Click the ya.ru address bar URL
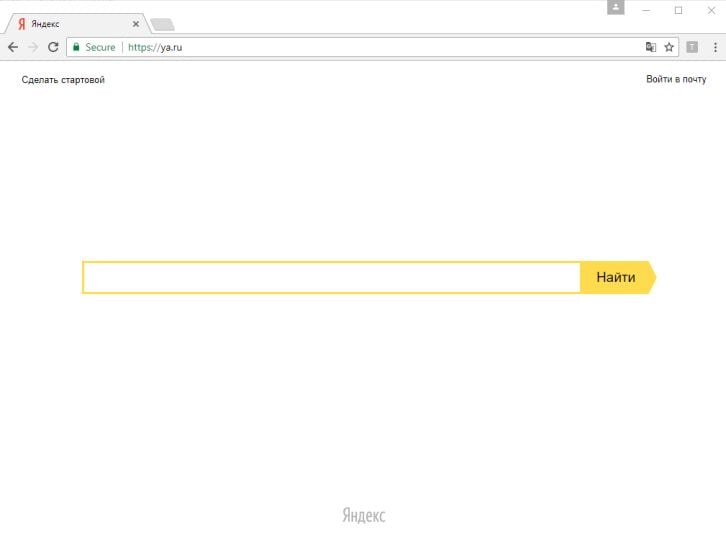The image size is (726, 534). pos(155,47)
